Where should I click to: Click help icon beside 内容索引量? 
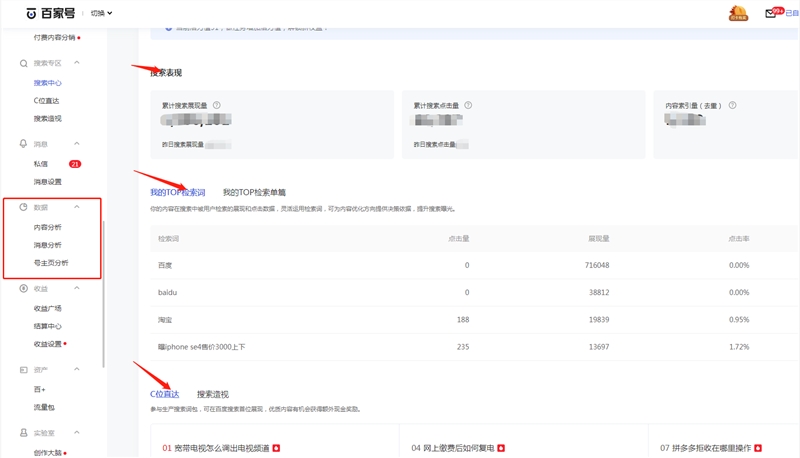(735, 105)
